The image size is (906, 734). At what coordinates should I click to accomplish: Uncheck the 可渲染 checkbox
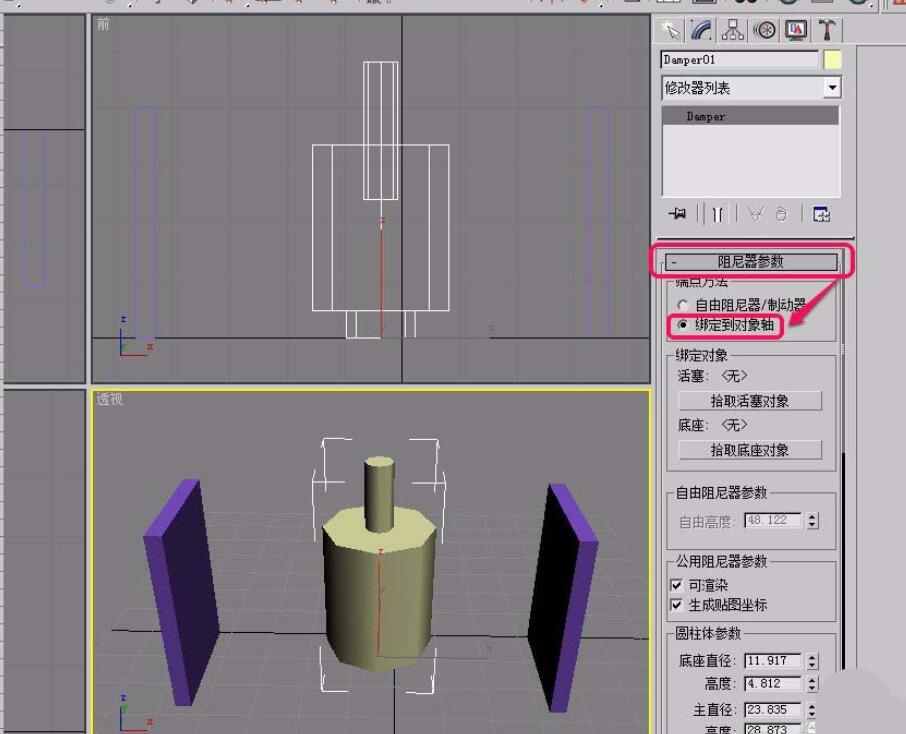point(676,584)
